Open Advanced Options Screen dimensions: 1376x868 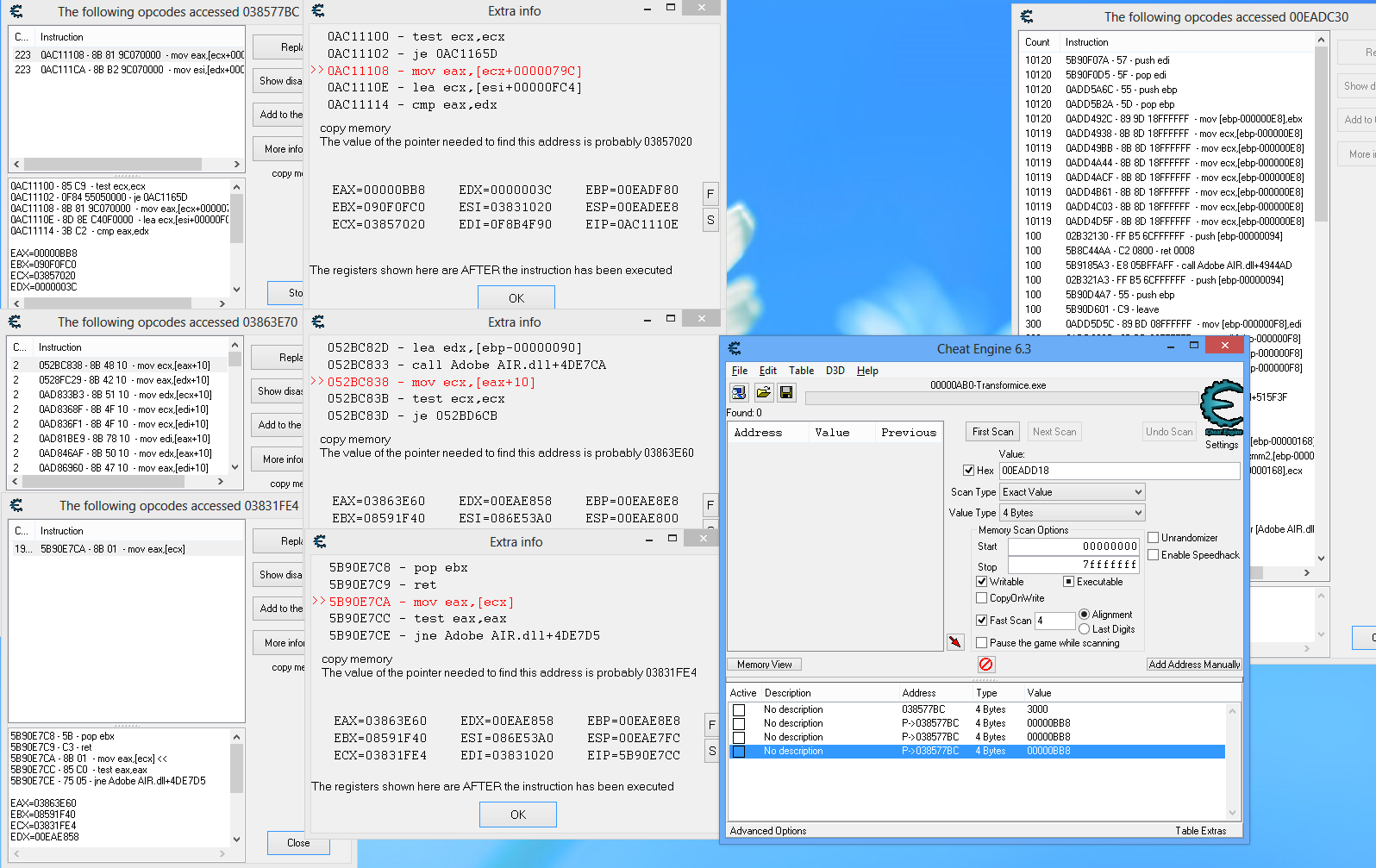click(x=768, y=831)
